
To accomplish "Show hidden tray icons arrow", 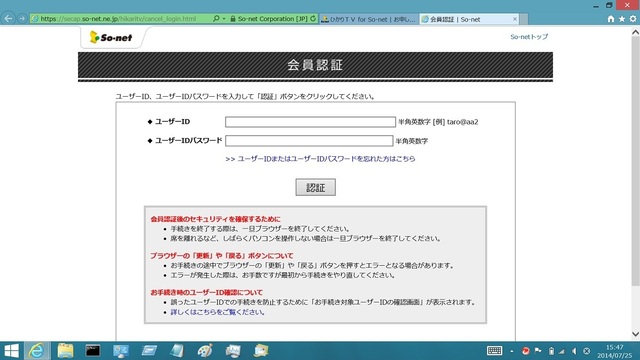I will coord(511,351).
